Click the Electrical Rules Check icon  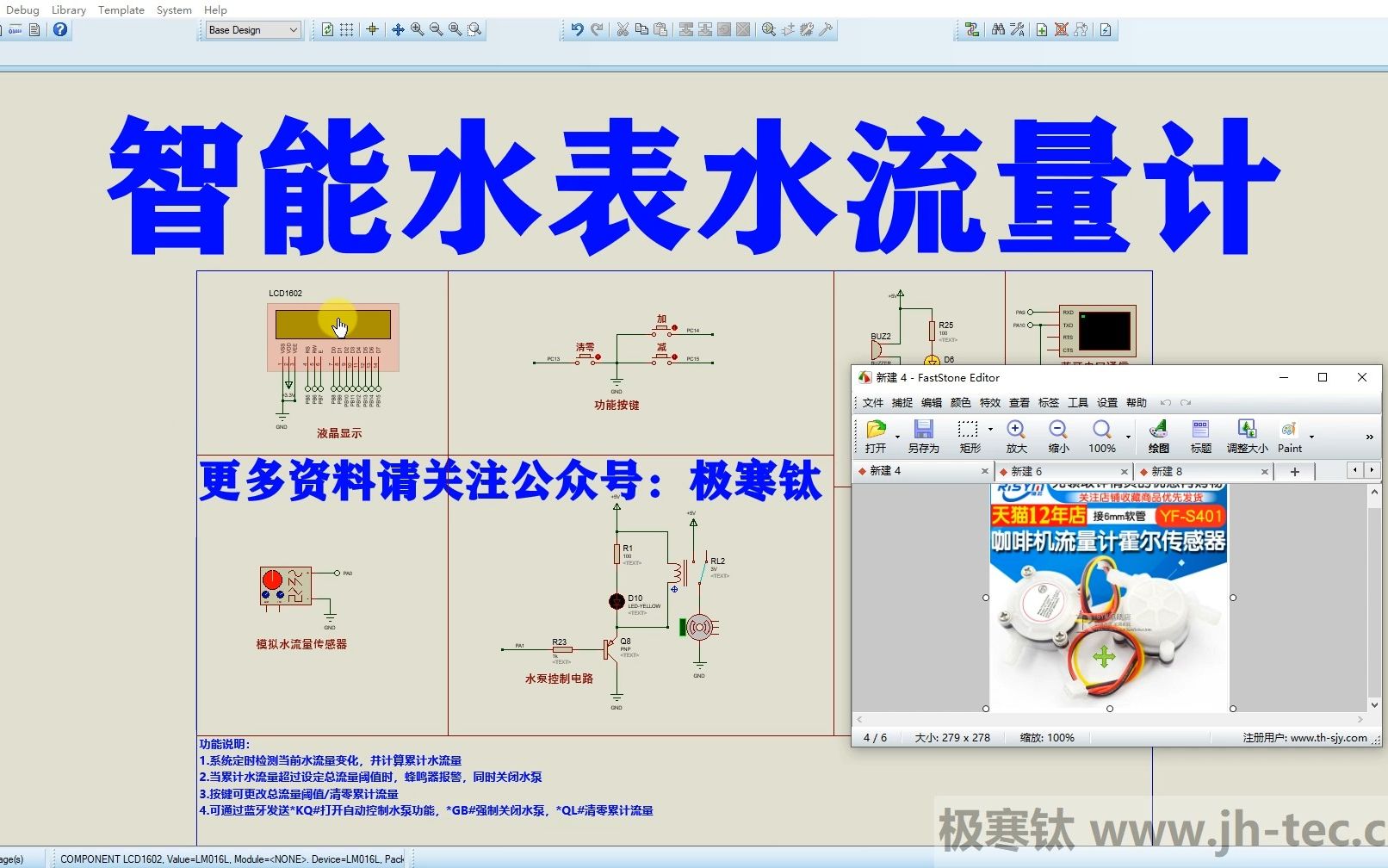[x=1106, y=29]
